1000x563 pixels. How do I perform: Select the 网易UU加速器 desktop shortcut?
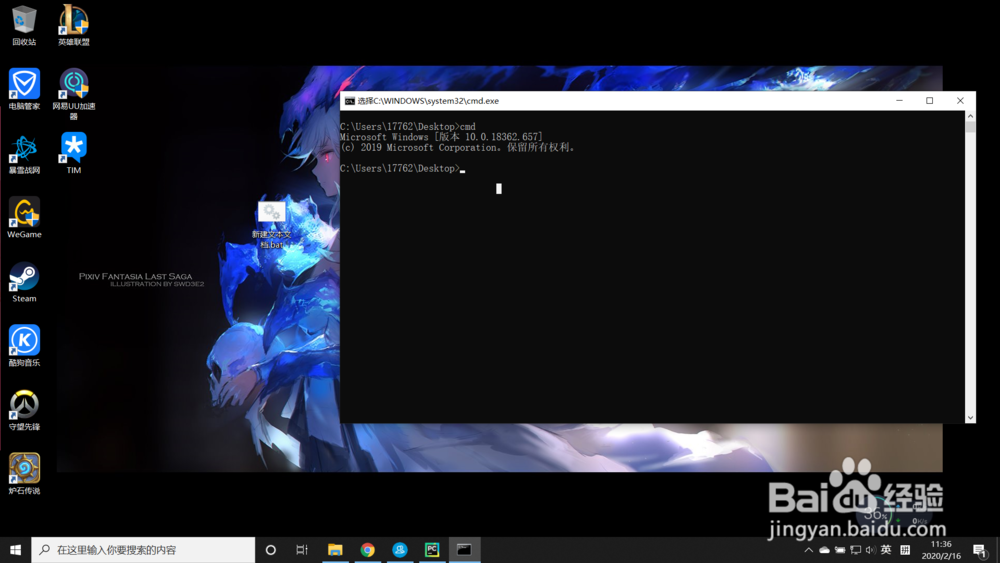click(x=74, y=94)
